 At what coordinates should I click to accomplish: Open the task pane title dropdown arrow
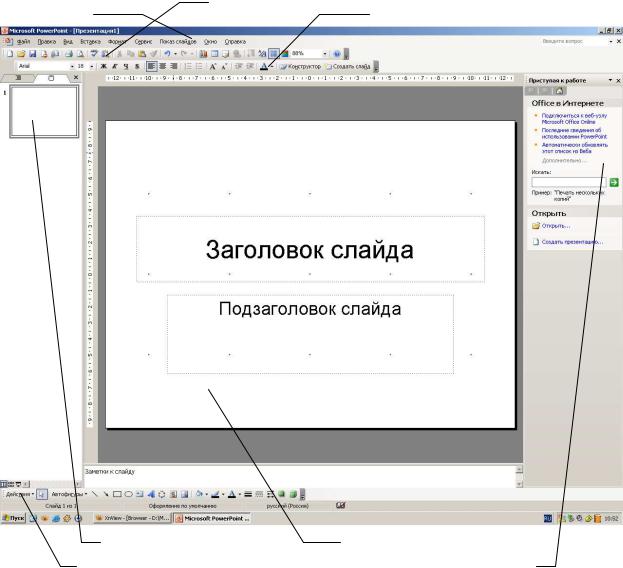click(x=610, y=80)
